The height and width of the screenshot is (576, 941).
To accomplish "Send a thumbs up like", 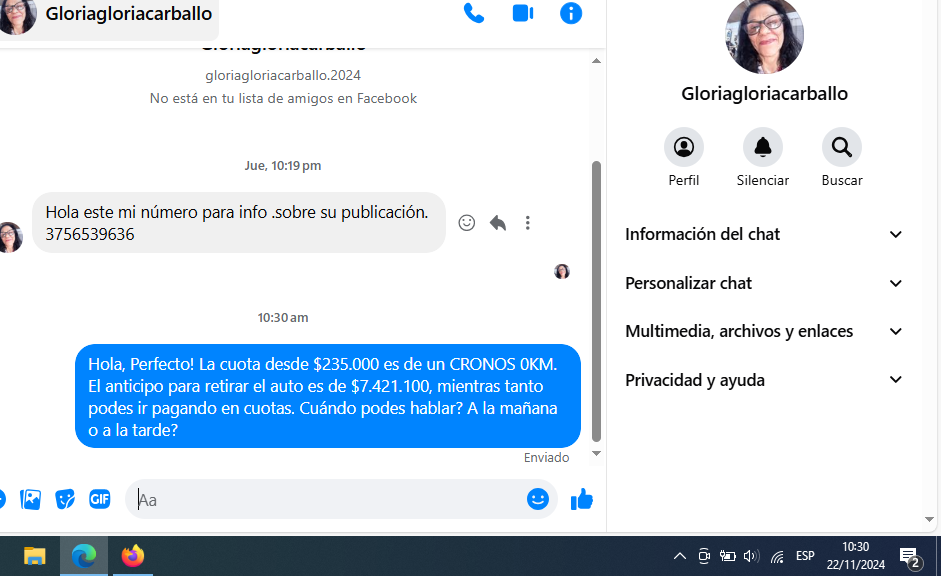I will pyautogui.click(x=582, y=499).
